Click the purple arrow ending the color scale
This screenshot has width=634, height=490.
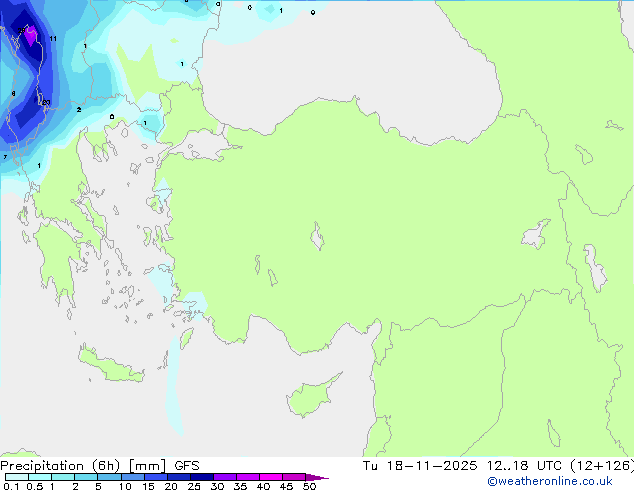(317, 477)
